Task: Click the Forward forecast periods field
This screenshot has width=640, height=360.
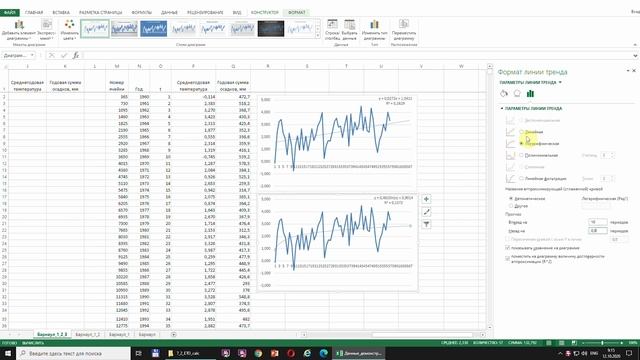Action: click(598, 222)
